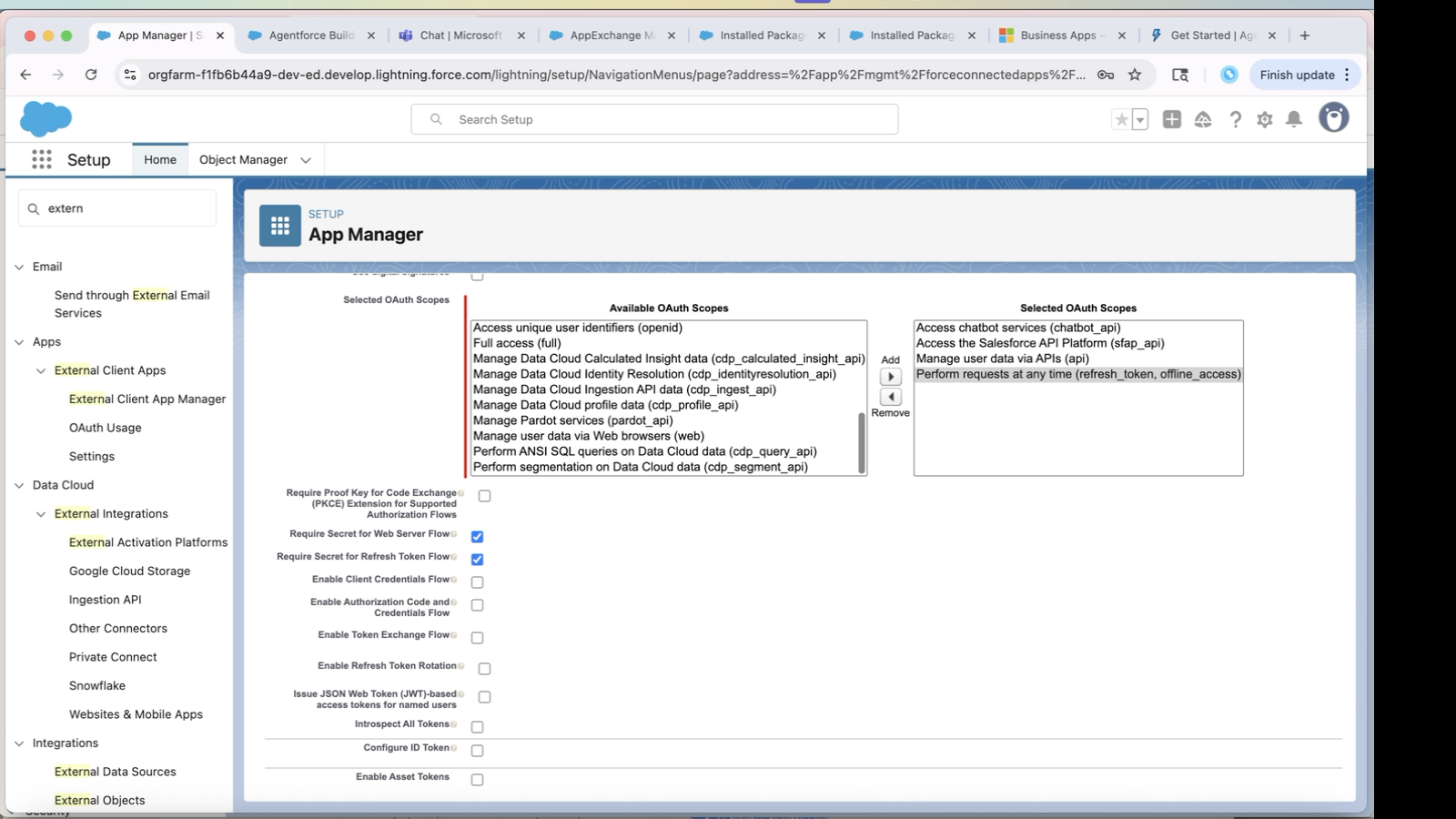Click the blue extension icon in toolbar
The image size is (1456, 819).
1229,75
